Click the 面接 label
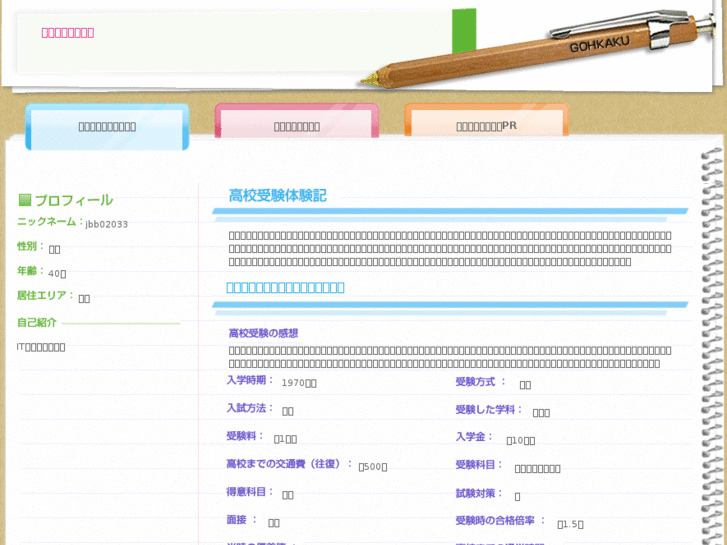 point(241,520)
